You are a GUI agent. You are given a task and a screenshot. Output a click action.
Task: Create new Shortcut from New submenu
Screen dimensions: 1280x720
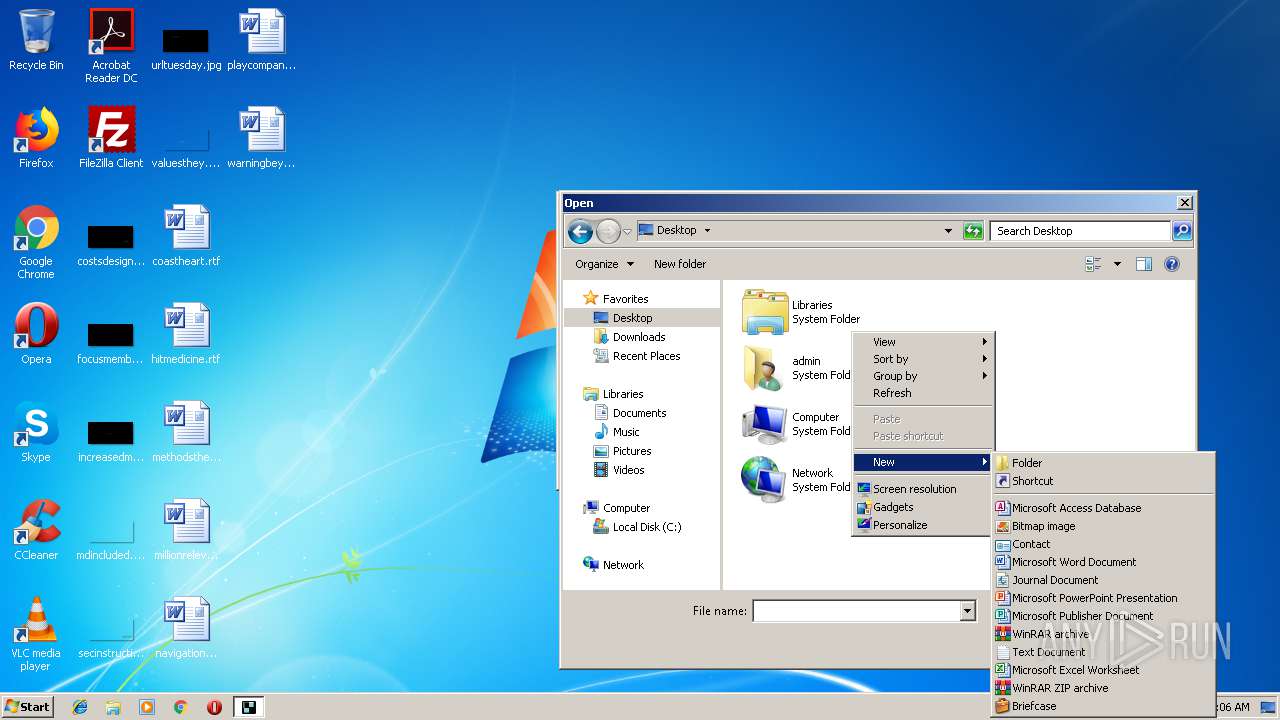1103,481
